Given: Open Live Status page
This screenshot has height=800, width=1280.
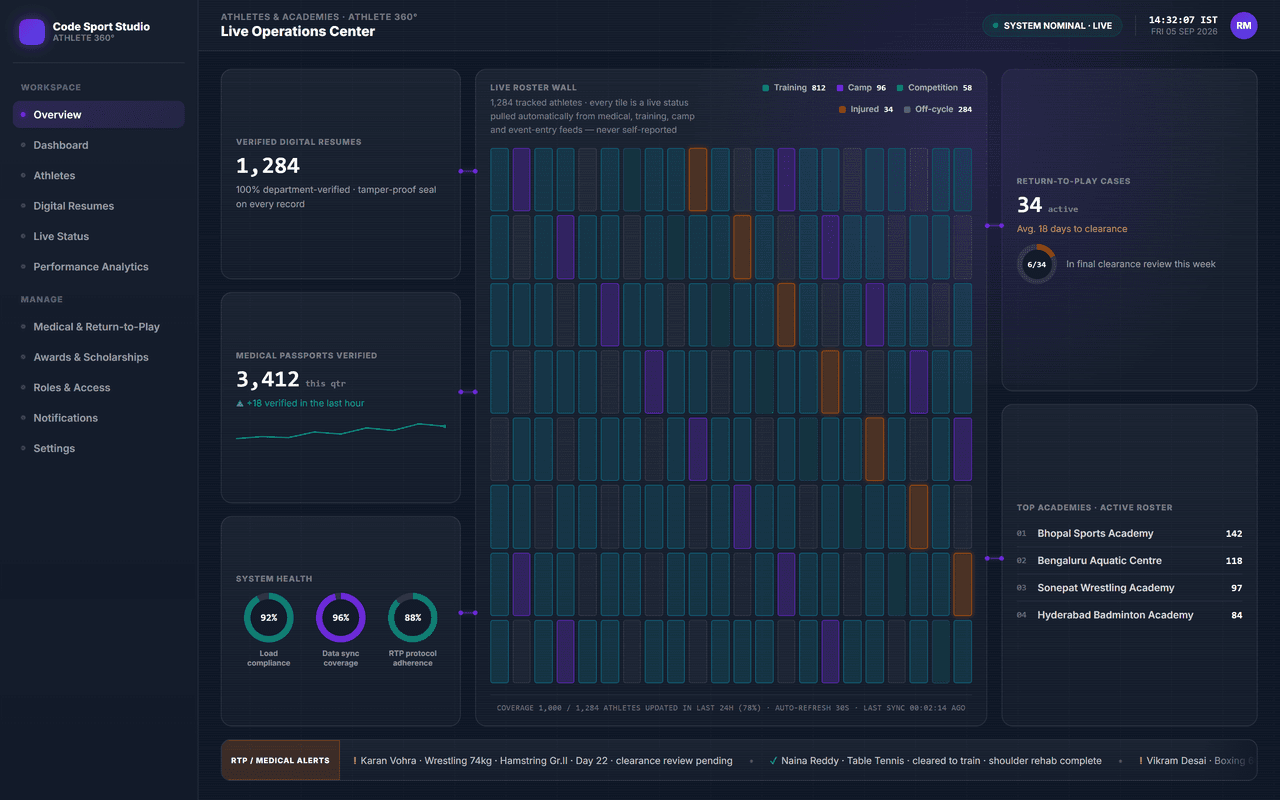Looking at the screenshot, I should [x=99, y=237].
